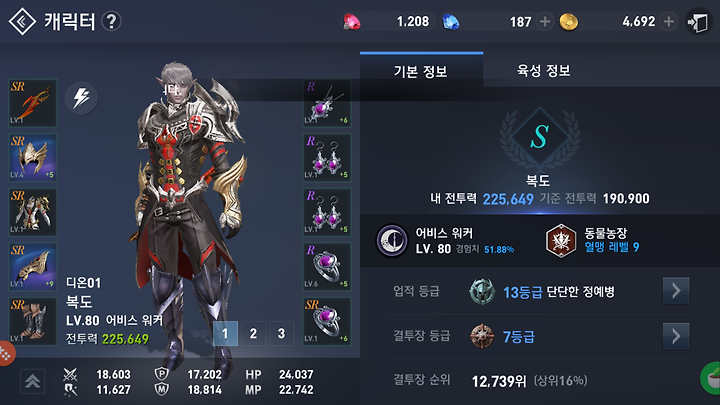
Task: Go back using the diamond arrow icon
Action: coord(22,21)
